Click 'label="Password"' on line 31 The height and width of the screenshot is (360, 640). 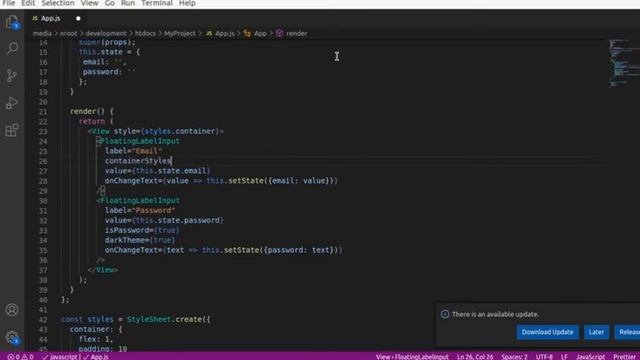click(x=140, y=211)
